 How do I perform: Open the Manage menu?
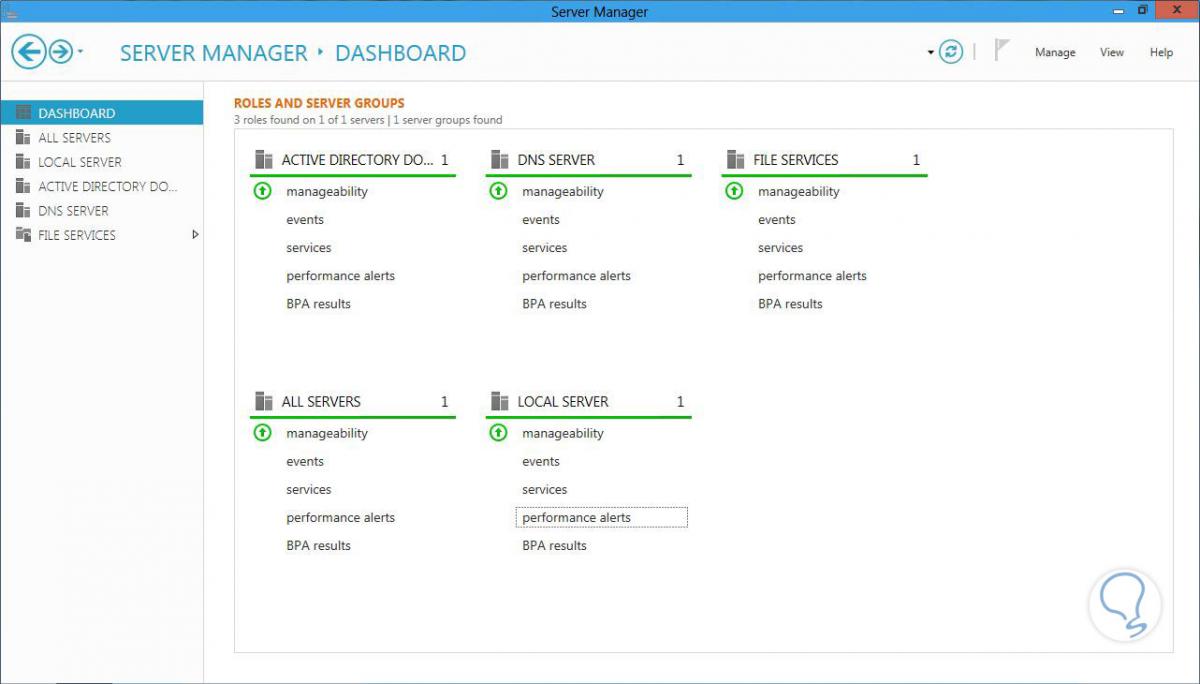click(1055, 52)
